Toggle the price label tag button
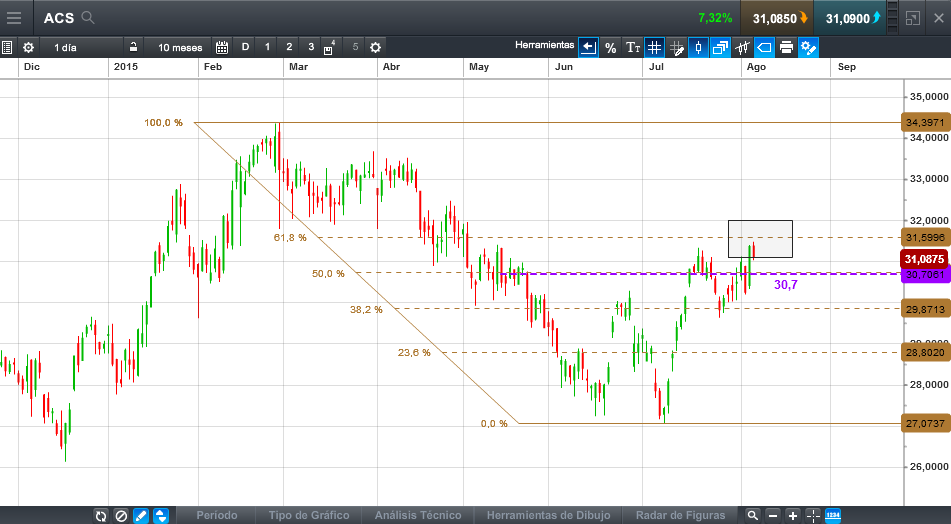The image size is (951, 524). click(764, 47)
